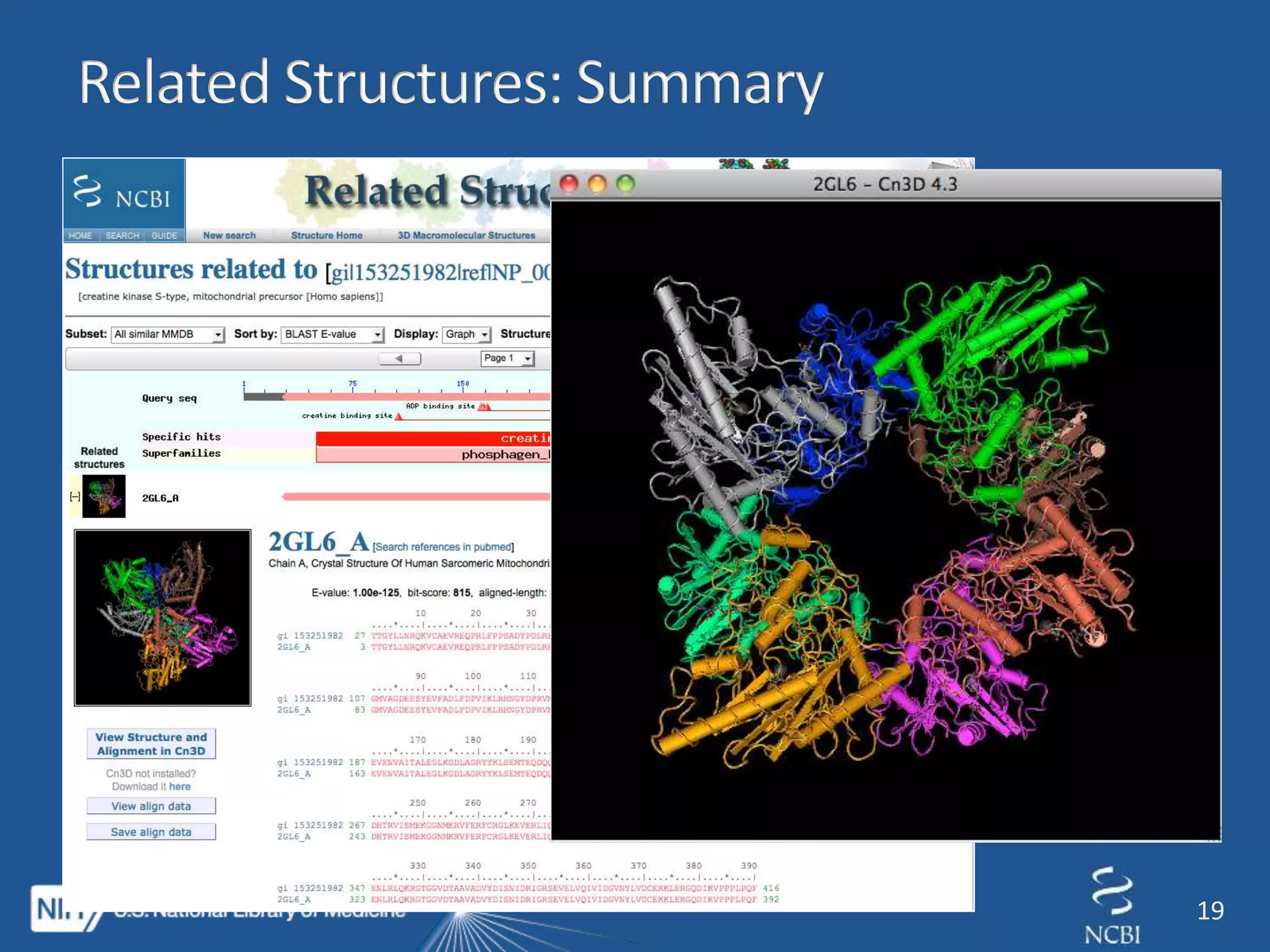This screenshot has width=1270, height=952.
Task: Open the Display Graph dropdown
Action: [467, 334]
